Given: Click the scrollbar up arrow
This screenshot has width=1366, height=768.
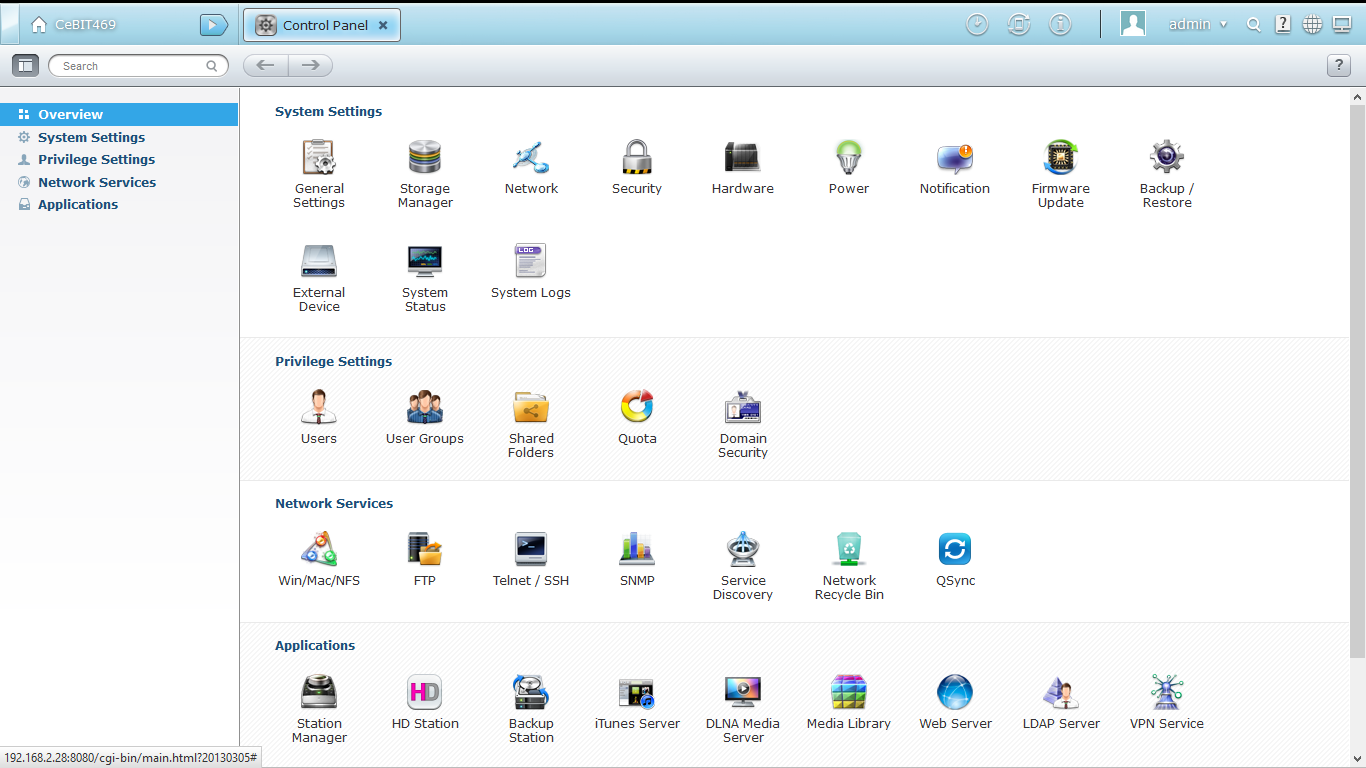Looking at the screenshot, I should [1358, 97].
